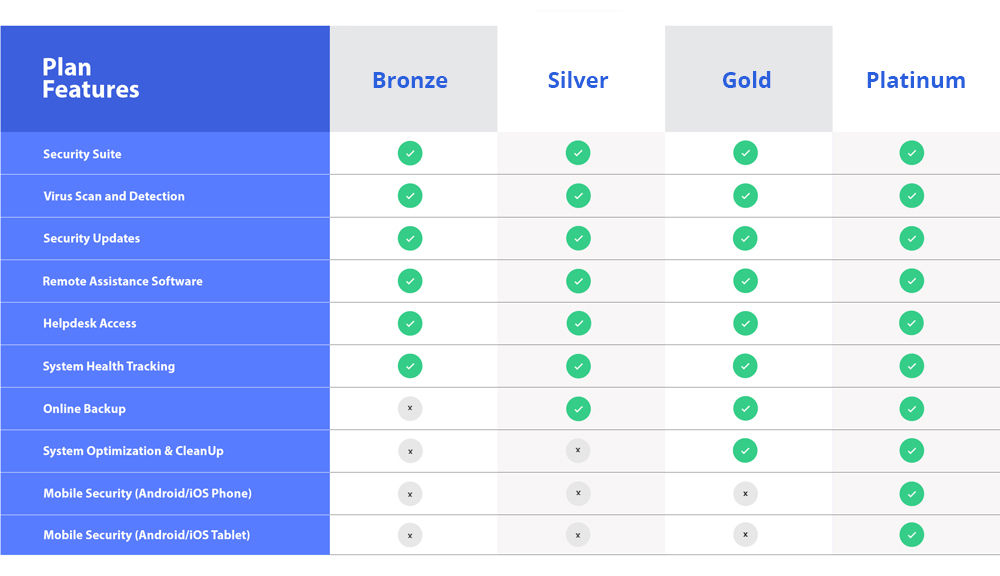Image resolution: width=1000 pixels, height=576 pixels.
Task: Select the Gold plan header
Action: tap(746, 80)
